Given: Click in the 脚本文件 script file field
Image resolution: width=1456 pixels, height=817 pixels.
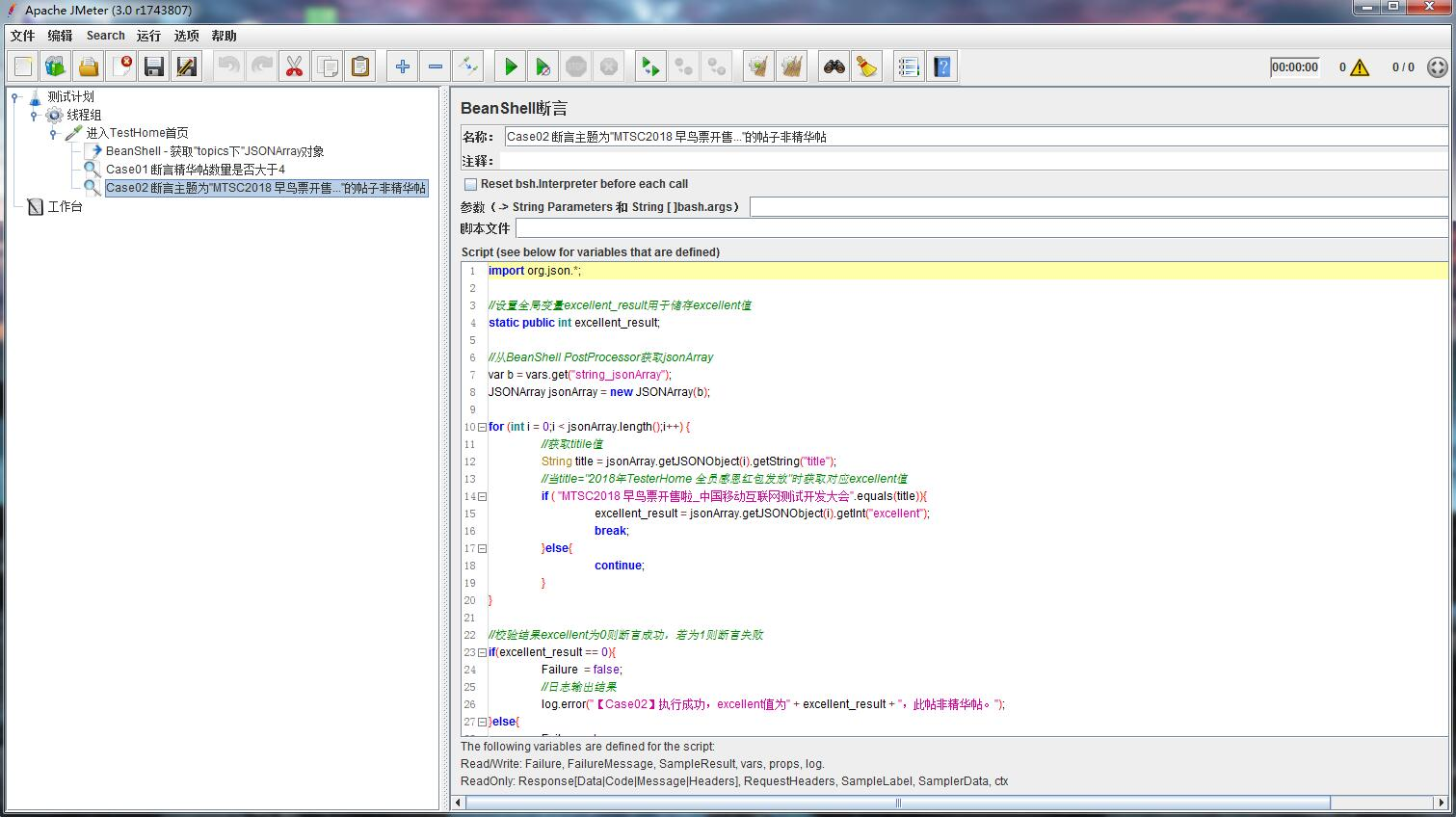Looking at the screenshot, I should 982,228.
